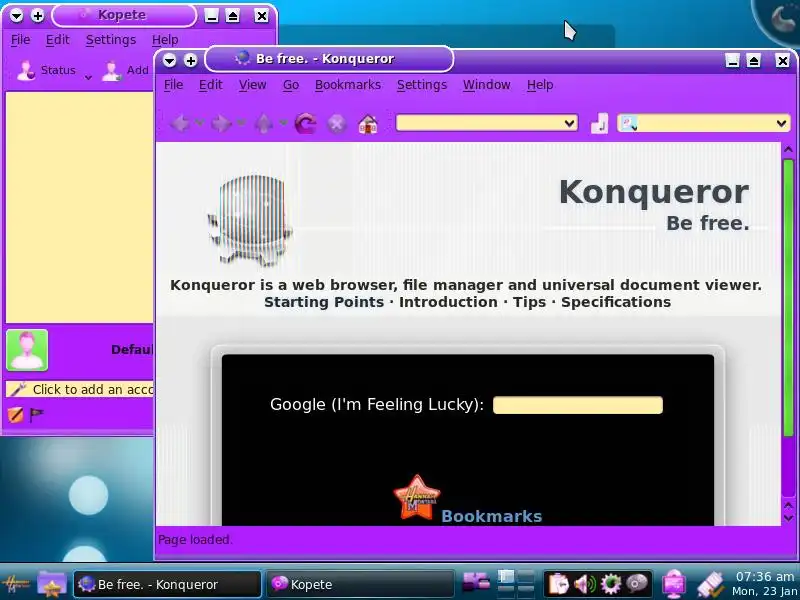Click the orange pencil icon at Kopete's bottom

click(15, 415)
